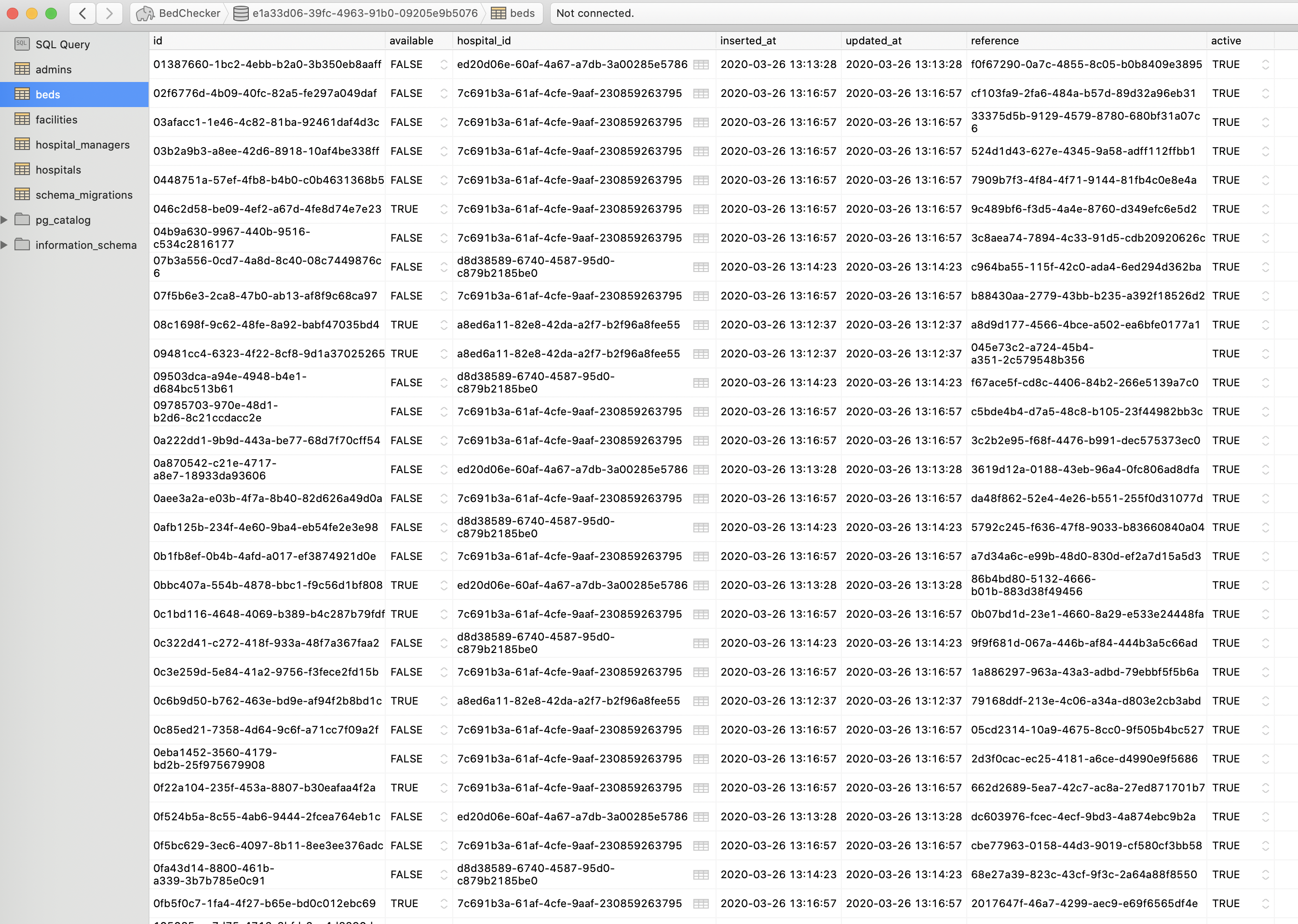Expand the information_schema folder
This screenshot has width=1298, height=924.
click(x=4, y=245)
